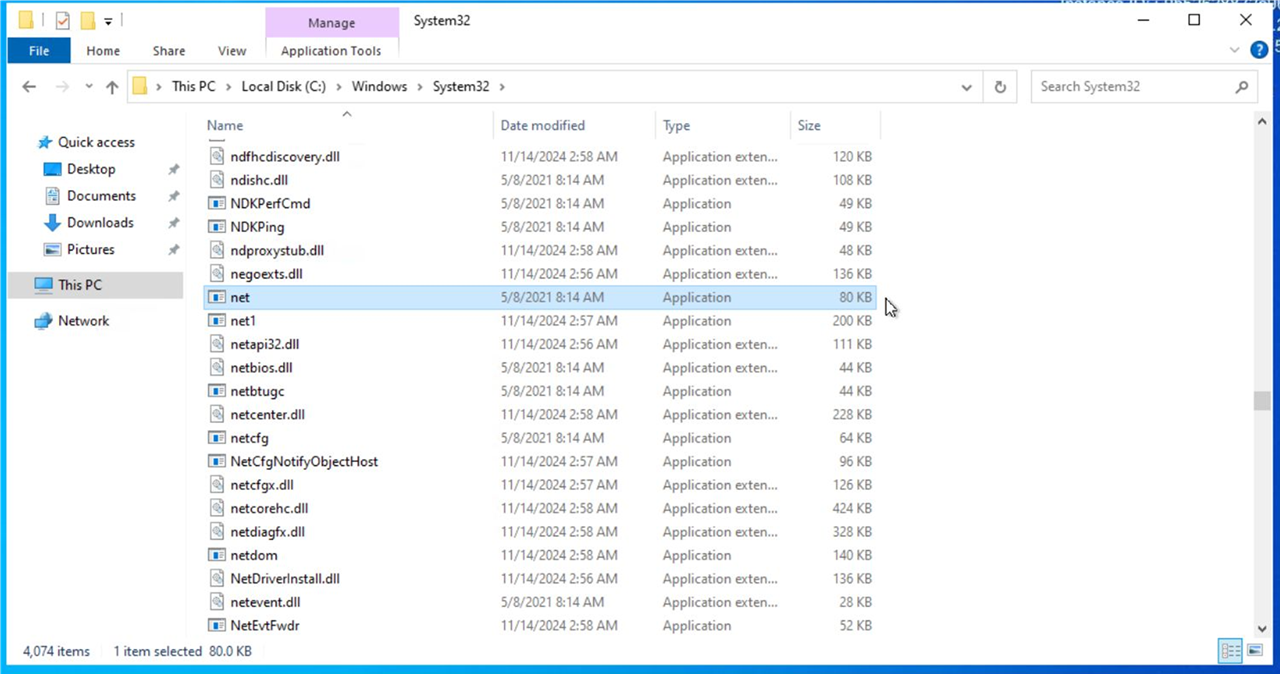
Task: Expand the ribbon with chevron
Action: point(1236,50)
